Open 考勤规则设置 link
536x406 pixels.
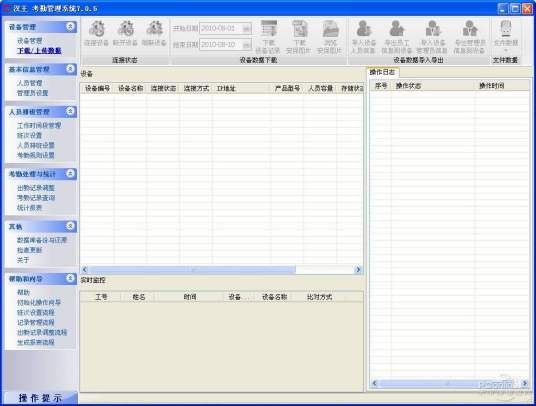[x=36, y=155]
